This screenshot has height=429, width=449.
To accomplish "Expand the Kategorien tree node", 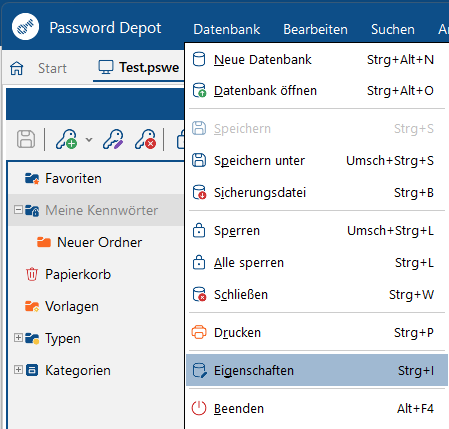I will point(18,370).
